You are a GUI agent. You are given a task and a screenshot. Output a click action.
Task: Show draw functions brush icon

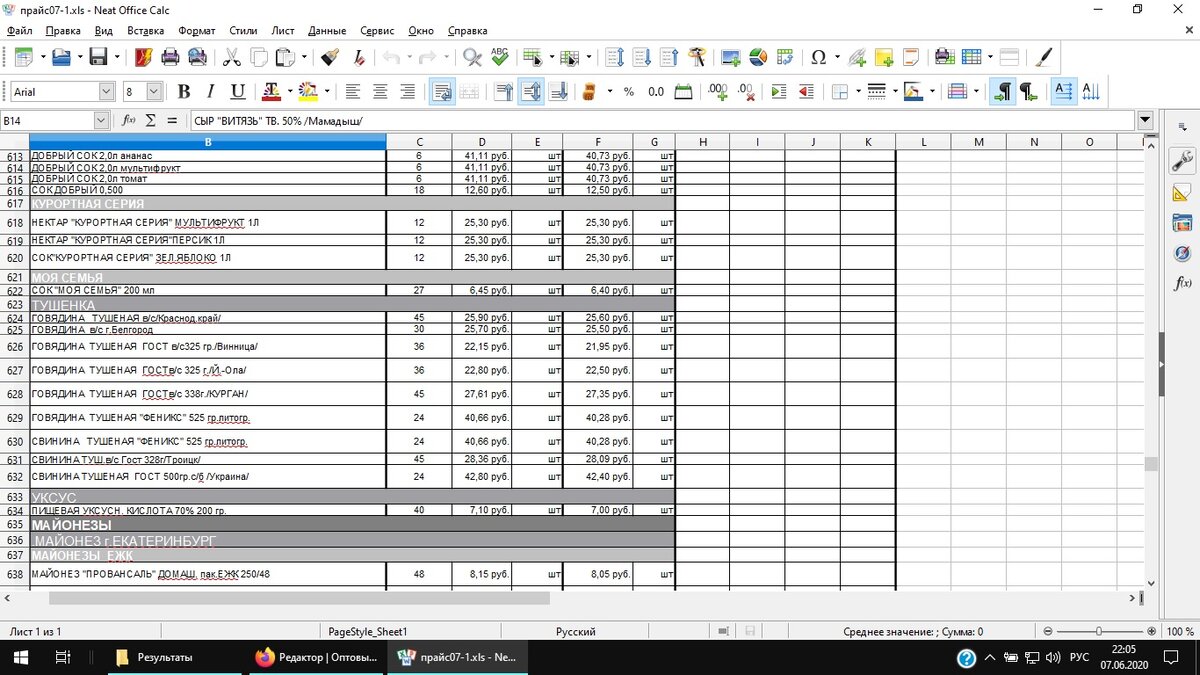1043,57
